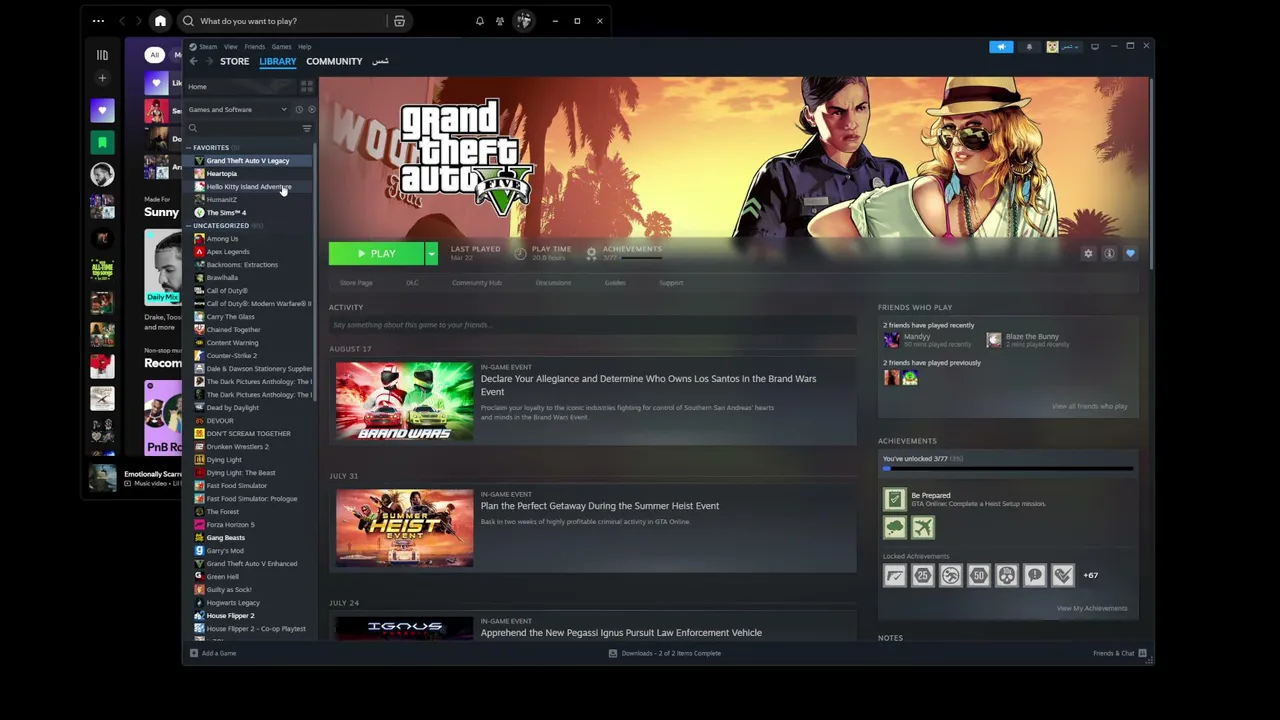Open the GTA V manage settings gear

(1088, 254)
